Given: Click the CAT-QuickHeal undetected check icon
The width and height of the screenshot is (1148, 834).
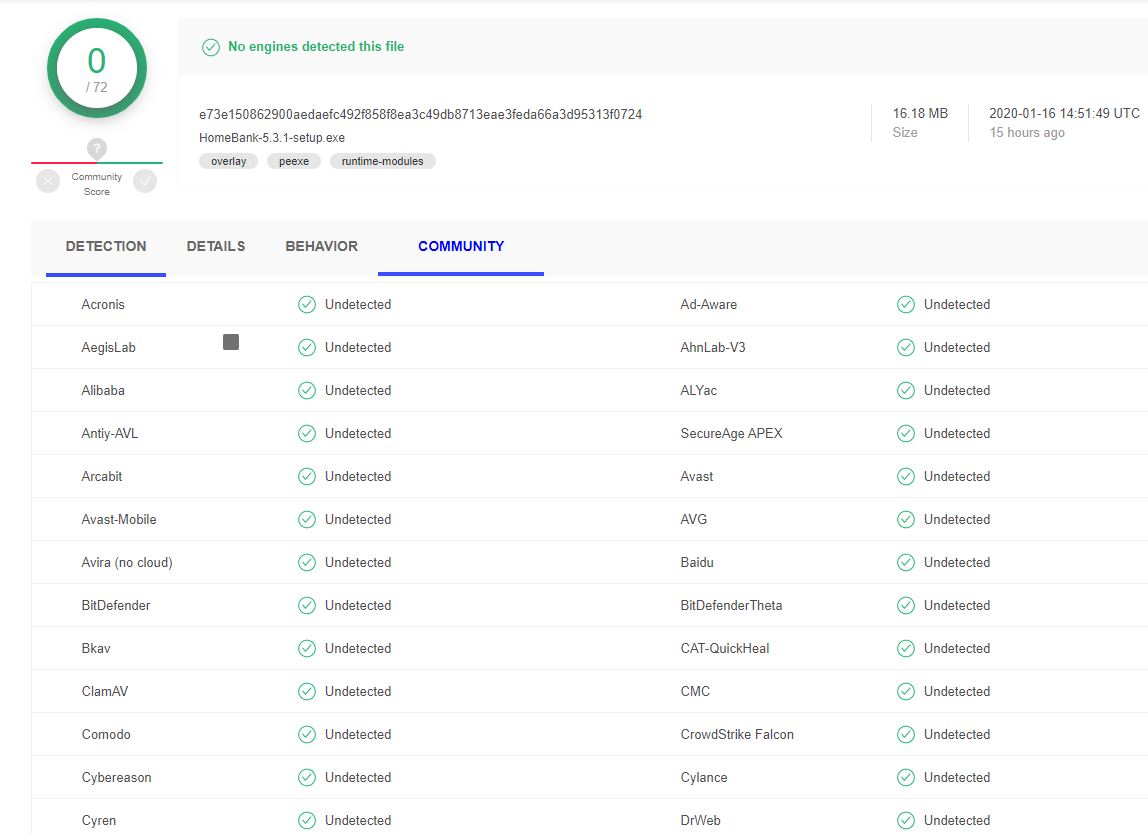Looking at the screenshot, I should (906, 649).
